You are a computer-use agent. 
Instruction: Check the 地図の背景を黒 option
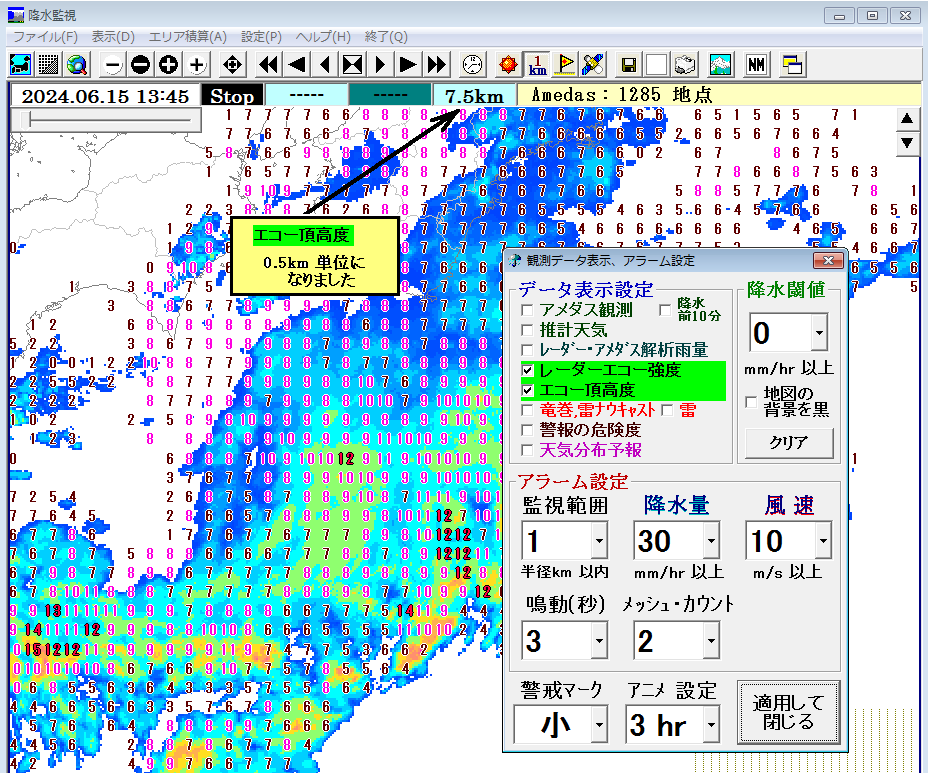(752, 402)
